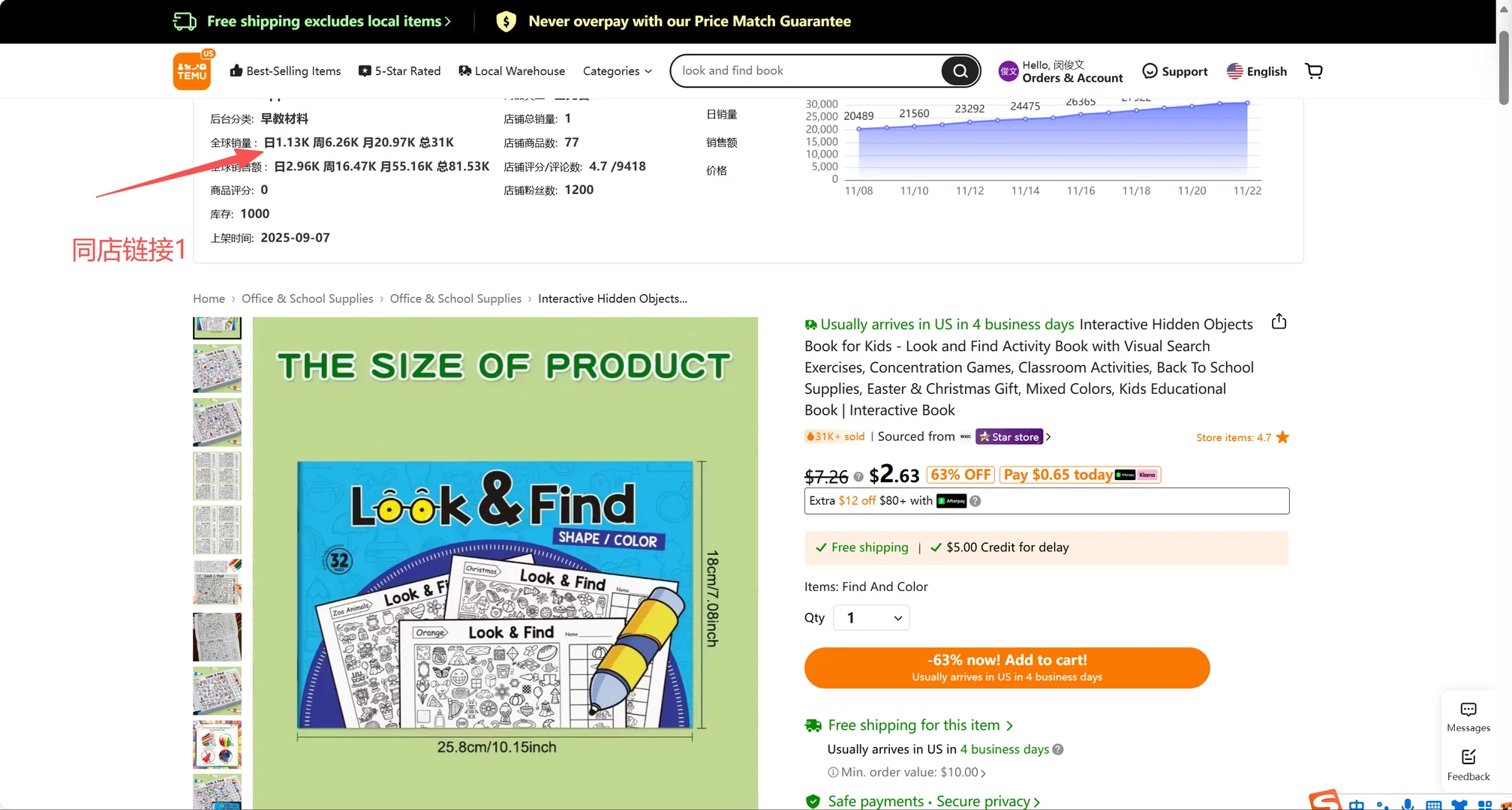
Task: Open the shopping cart icon
Action: coord(1313,70)
